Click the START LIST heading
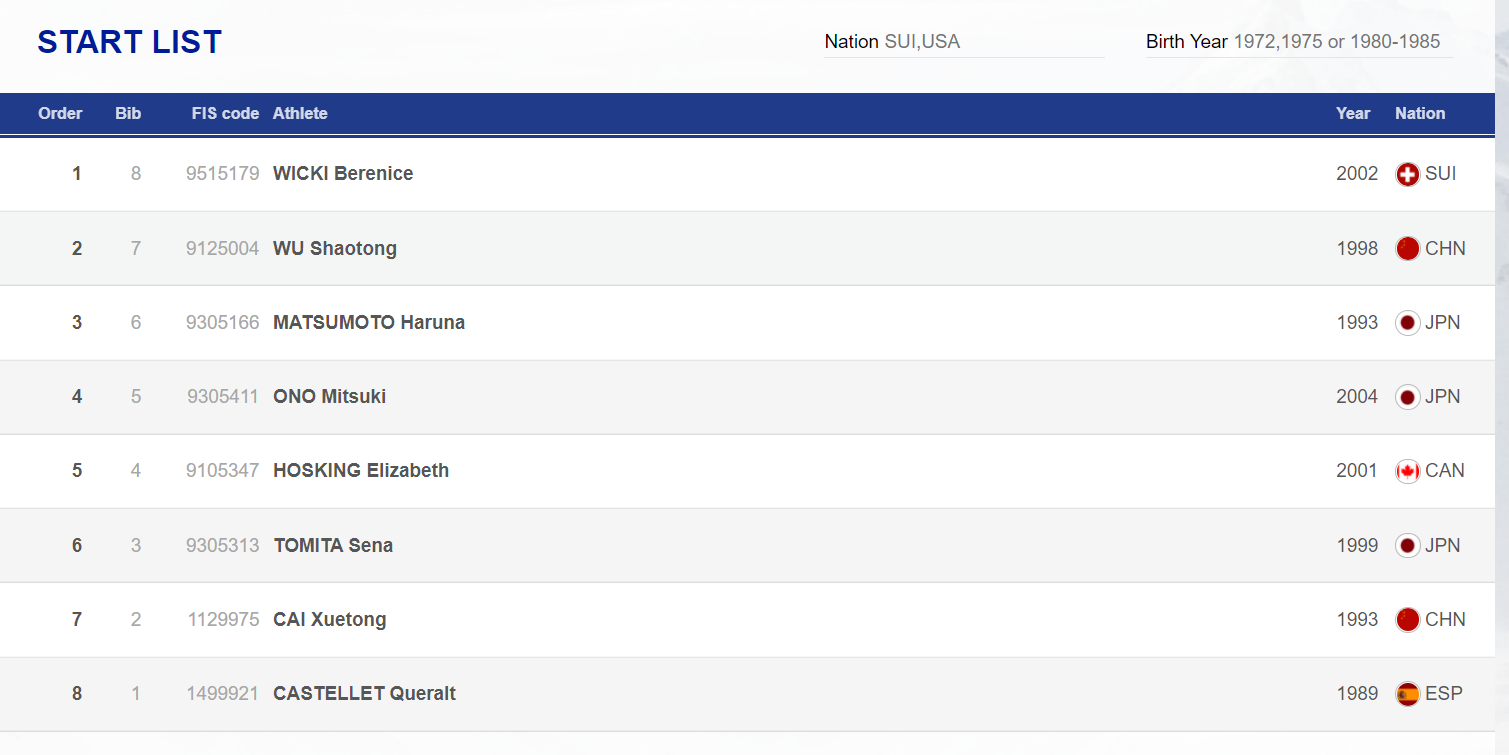 point(129,42)
